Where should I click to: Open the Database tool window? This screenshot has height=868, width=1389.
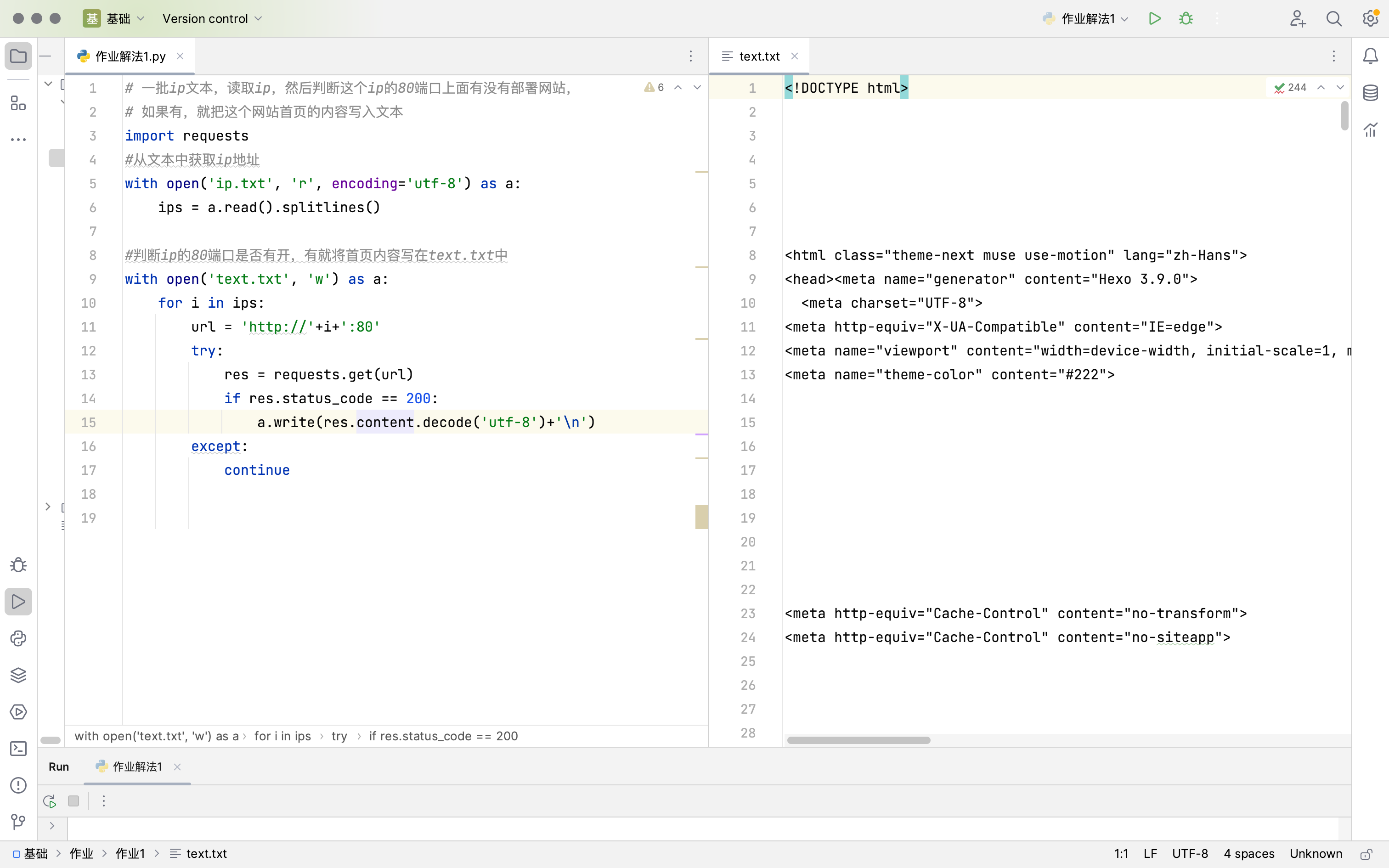click(x=1371, y=93)
